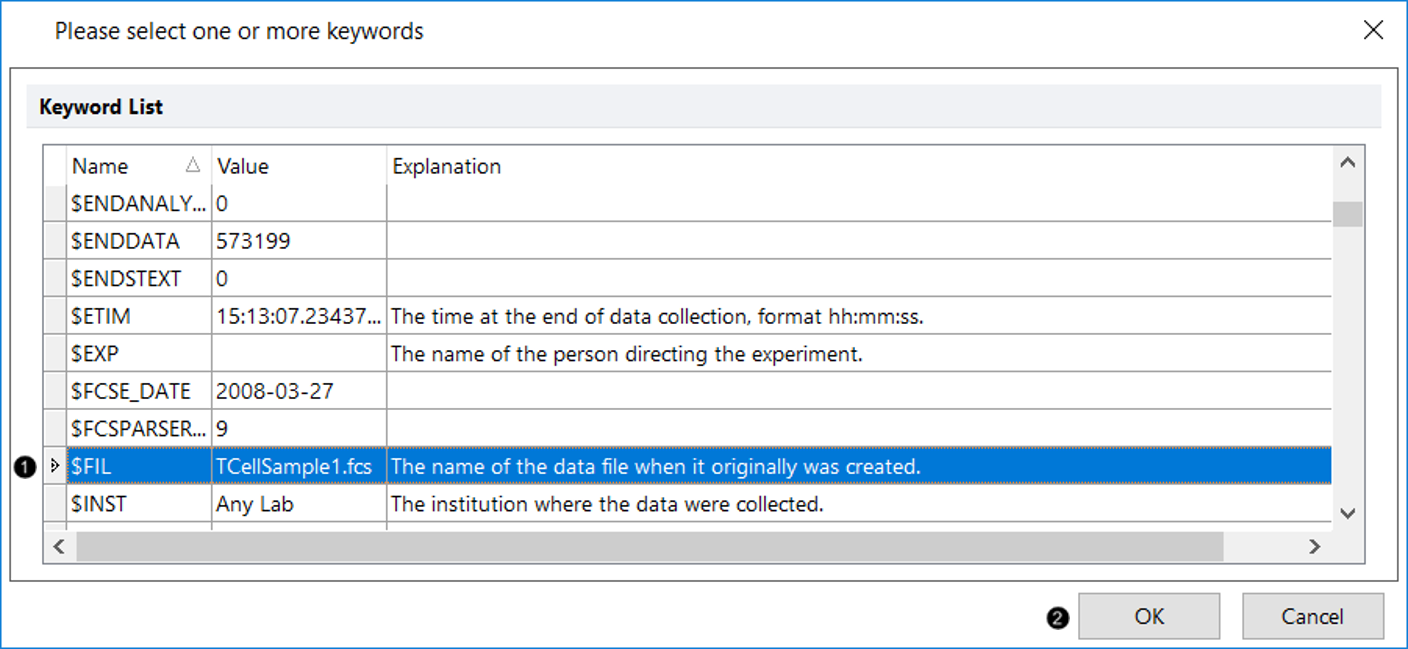Viewport: 1408px width, 649px height.
Task: Click the value 15:13:07.23437...
Action: (298, 316)
